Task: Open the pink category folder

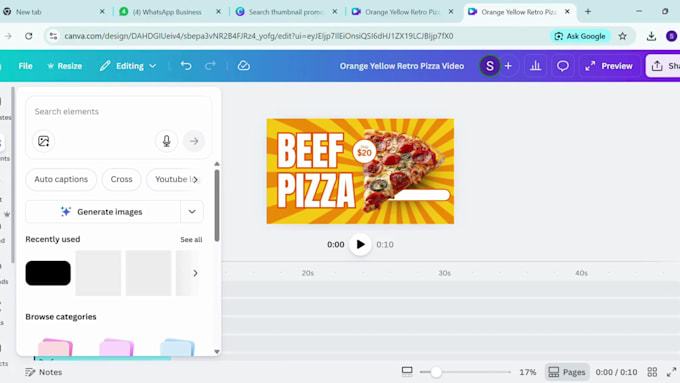Action: click(x=55, y=347)
